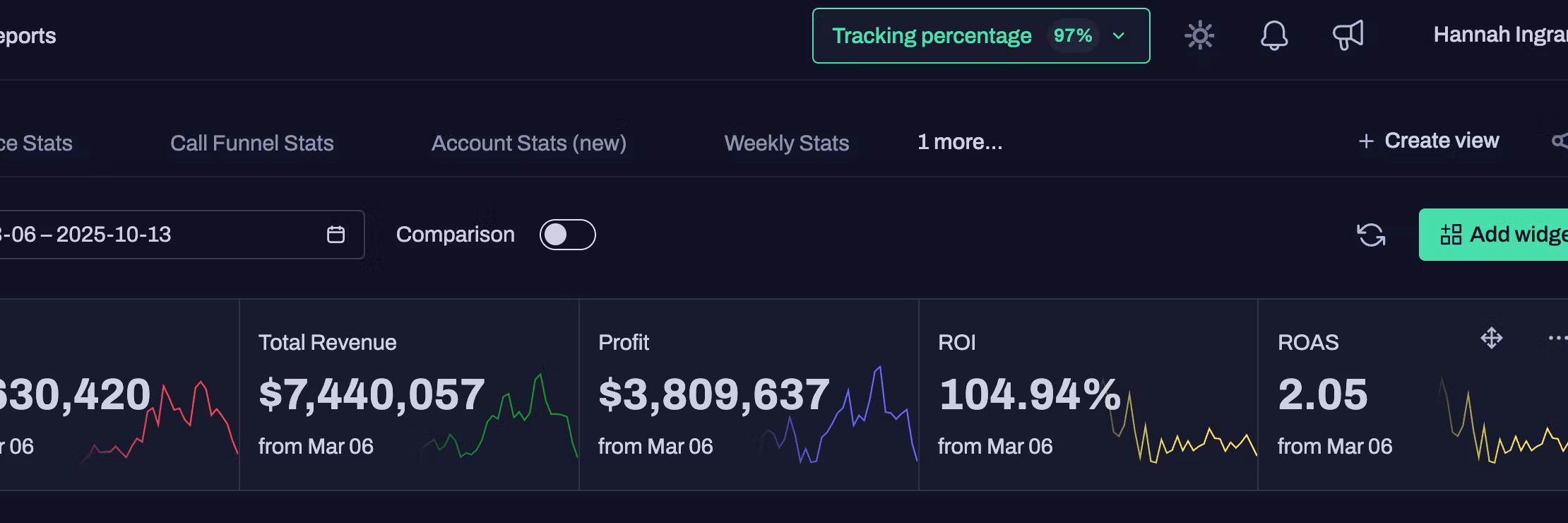This screenshot has height=523, width=1568.
Task: Open calendar icon in date range field
Action: click(335, 235)
